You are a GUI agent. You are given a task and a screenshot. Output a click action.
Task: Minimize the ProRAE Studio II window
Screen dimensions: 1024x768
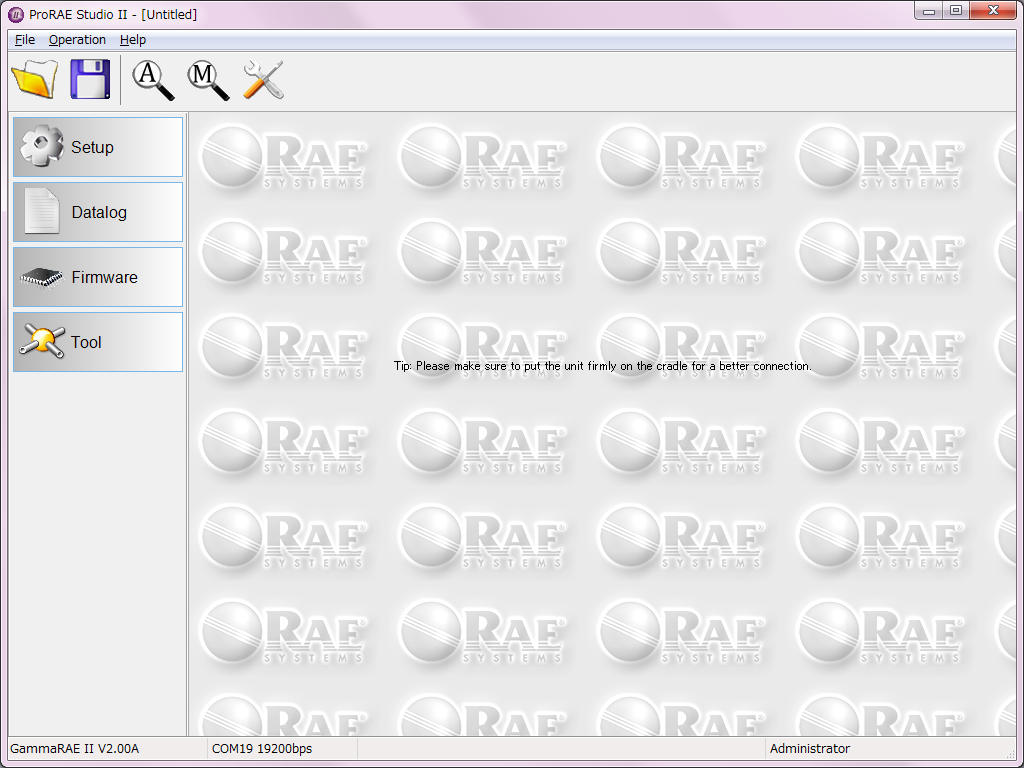click(x=929, y=10)
